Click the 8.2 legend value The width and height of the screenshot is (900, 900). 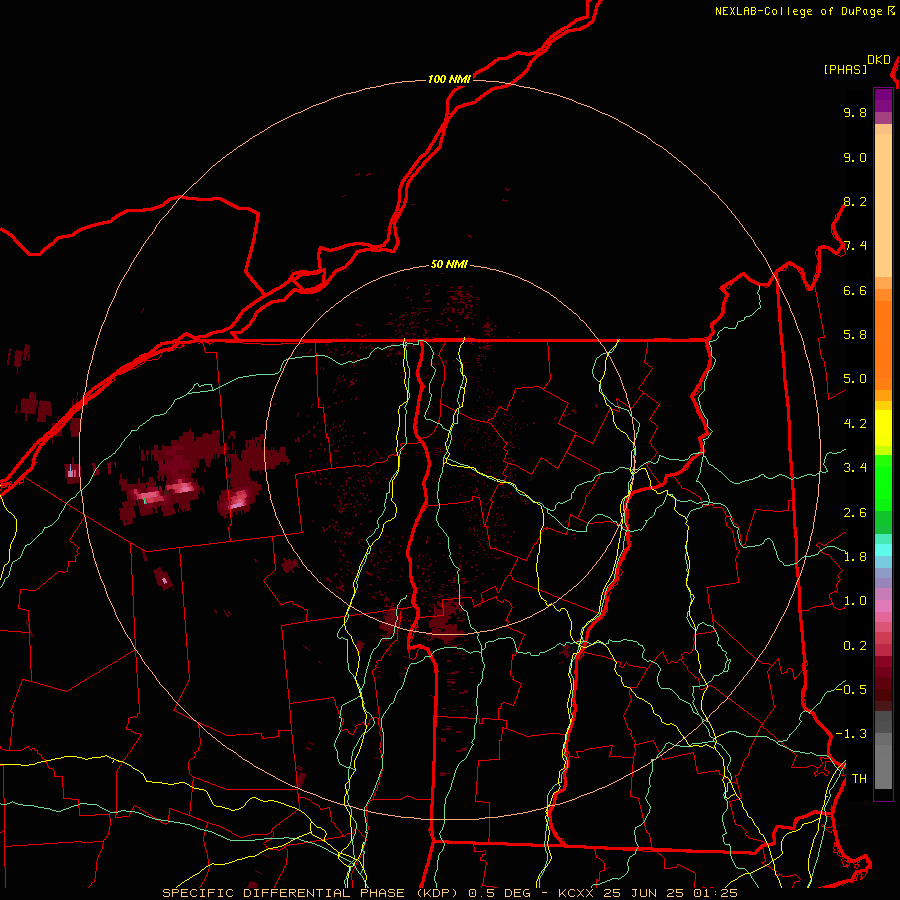pyautogui.click(x=855, y=201)
